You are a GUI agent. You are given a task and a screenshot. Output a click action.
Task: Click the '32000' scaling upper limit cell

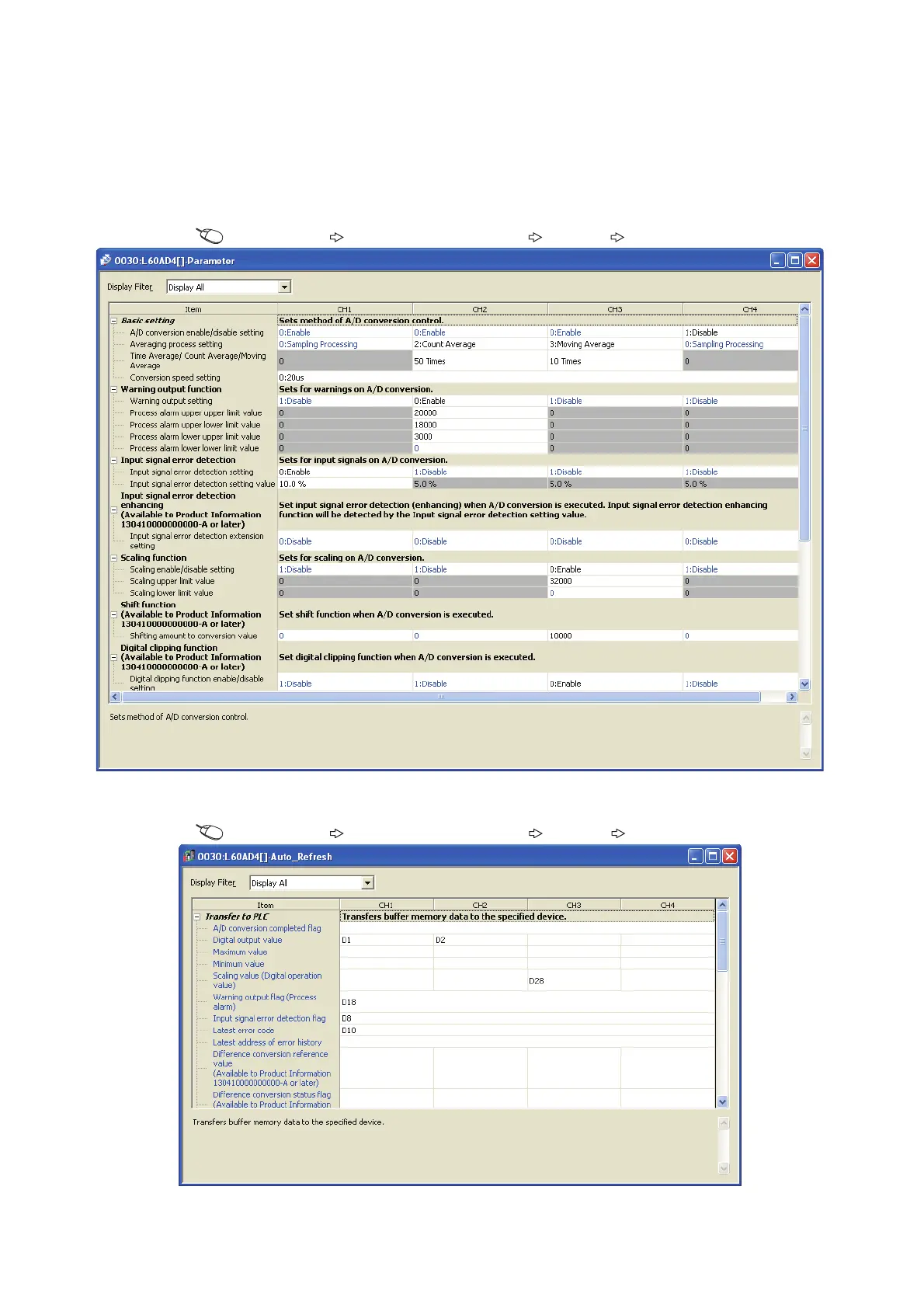(615, 581)
